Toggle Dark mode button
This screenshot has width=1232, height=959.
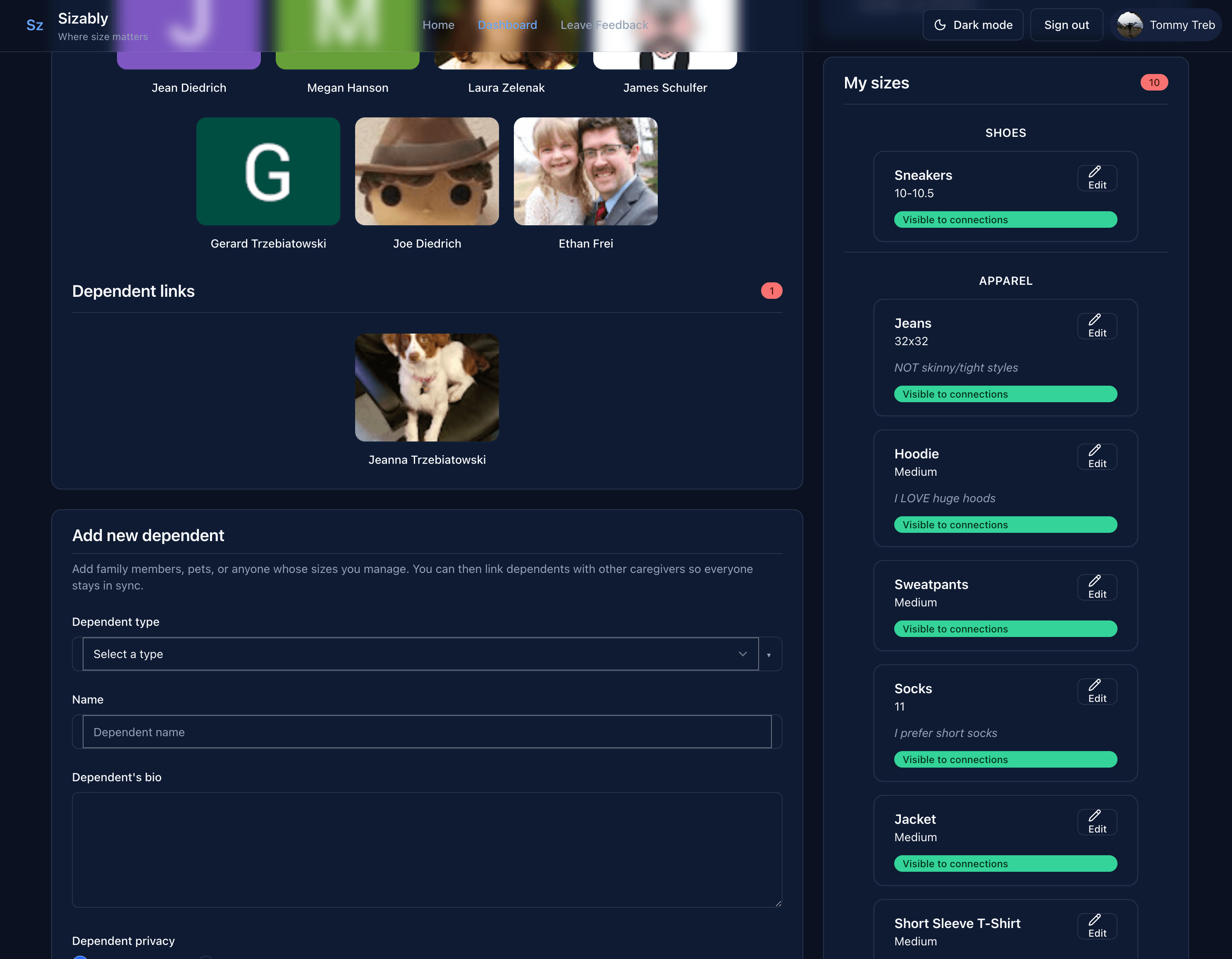click(x=972, y=25)
